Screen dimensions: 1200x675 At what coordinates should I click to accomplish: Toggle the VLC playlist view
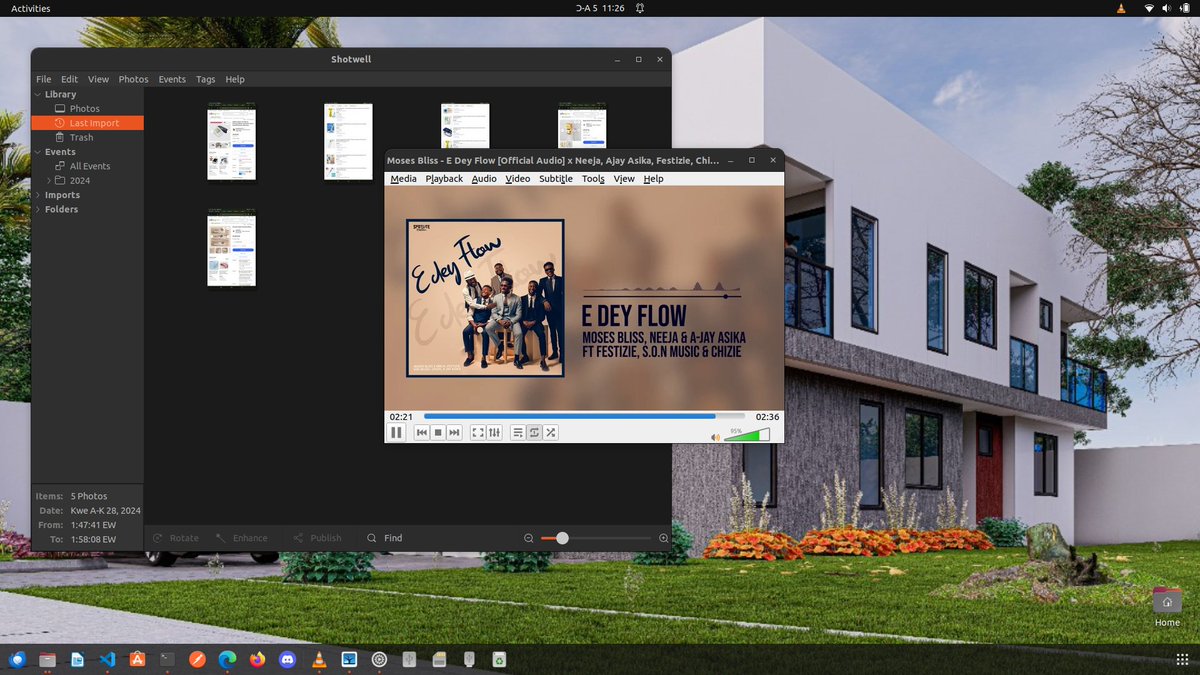click(518, 432)
